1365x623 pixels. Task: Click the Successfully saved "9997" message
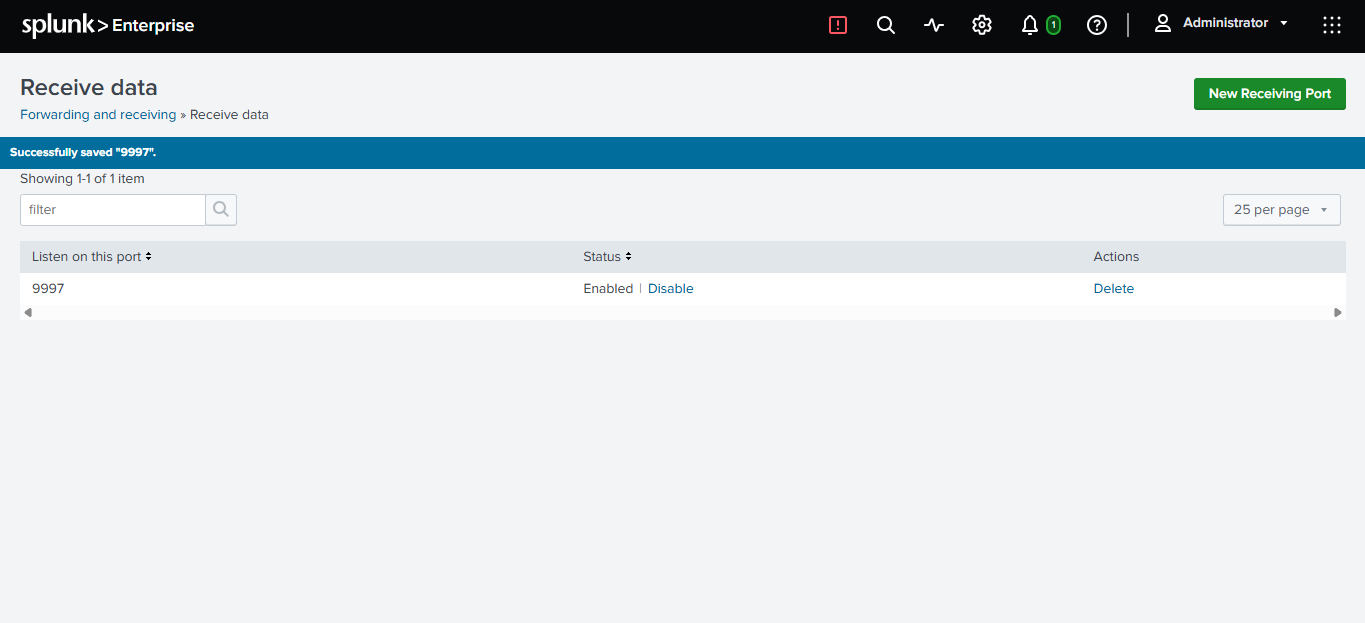[x=83, y=153]
